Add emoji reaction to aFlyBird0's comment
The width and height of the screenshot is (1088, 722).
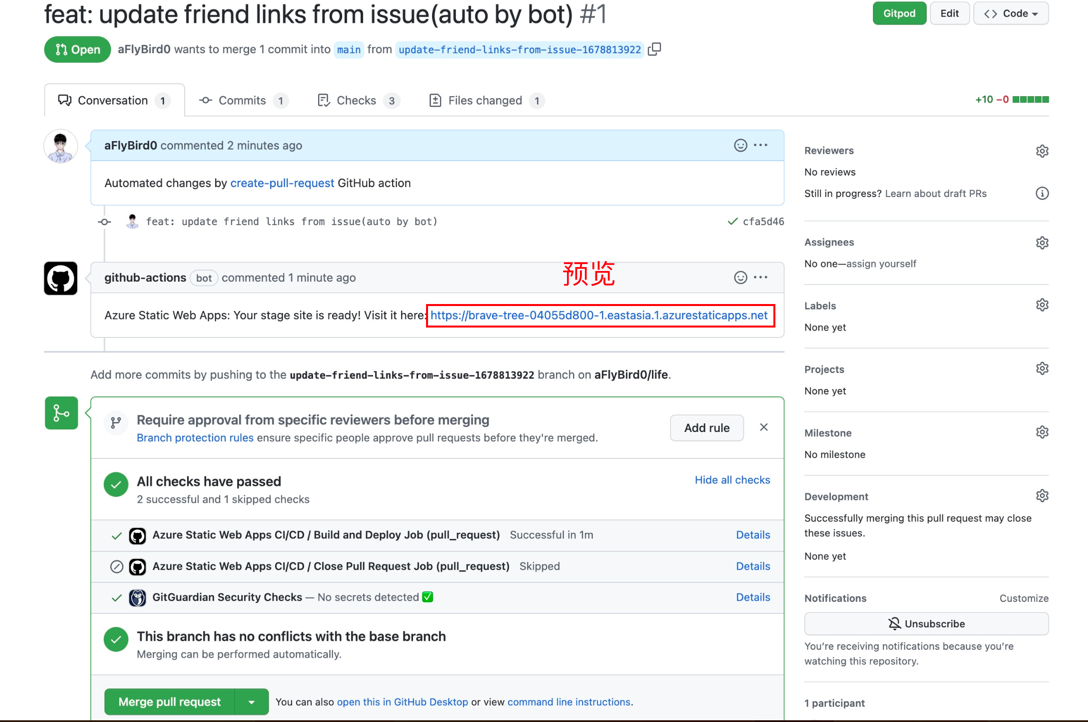(x=740, y=146)
